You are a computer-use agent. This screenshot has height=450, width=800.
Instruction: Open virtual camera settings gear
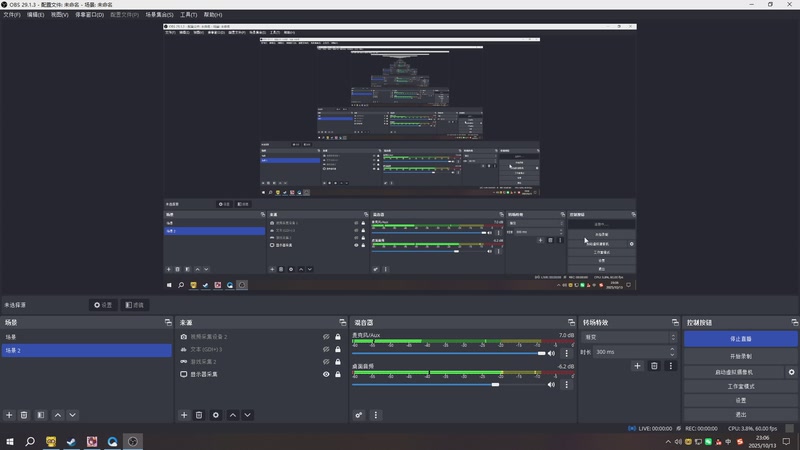(791, 372)
